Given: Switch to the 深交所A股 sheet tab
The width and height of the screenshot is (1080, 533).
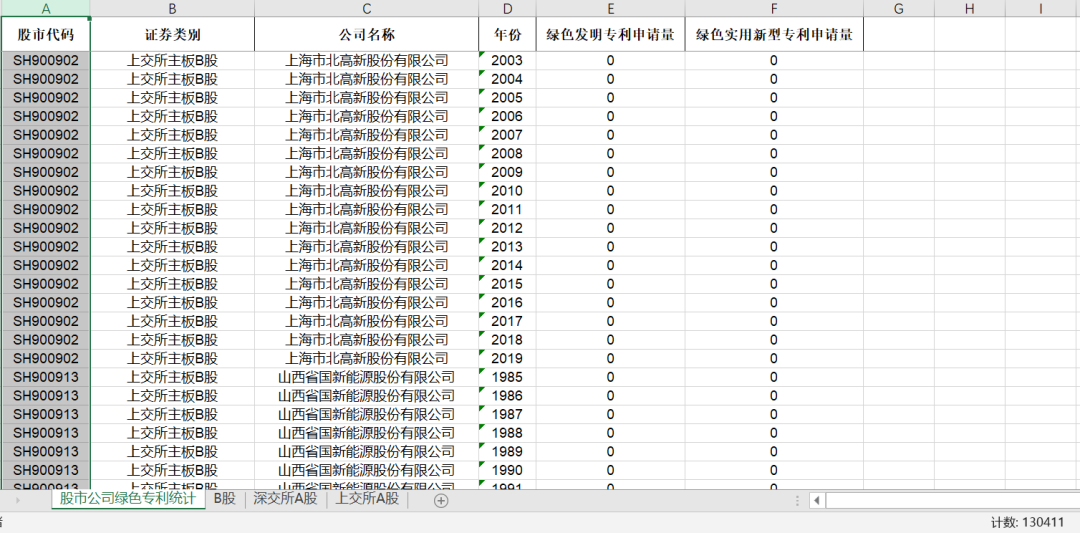Looking at the screenshot, I should (x=285, y=499).
